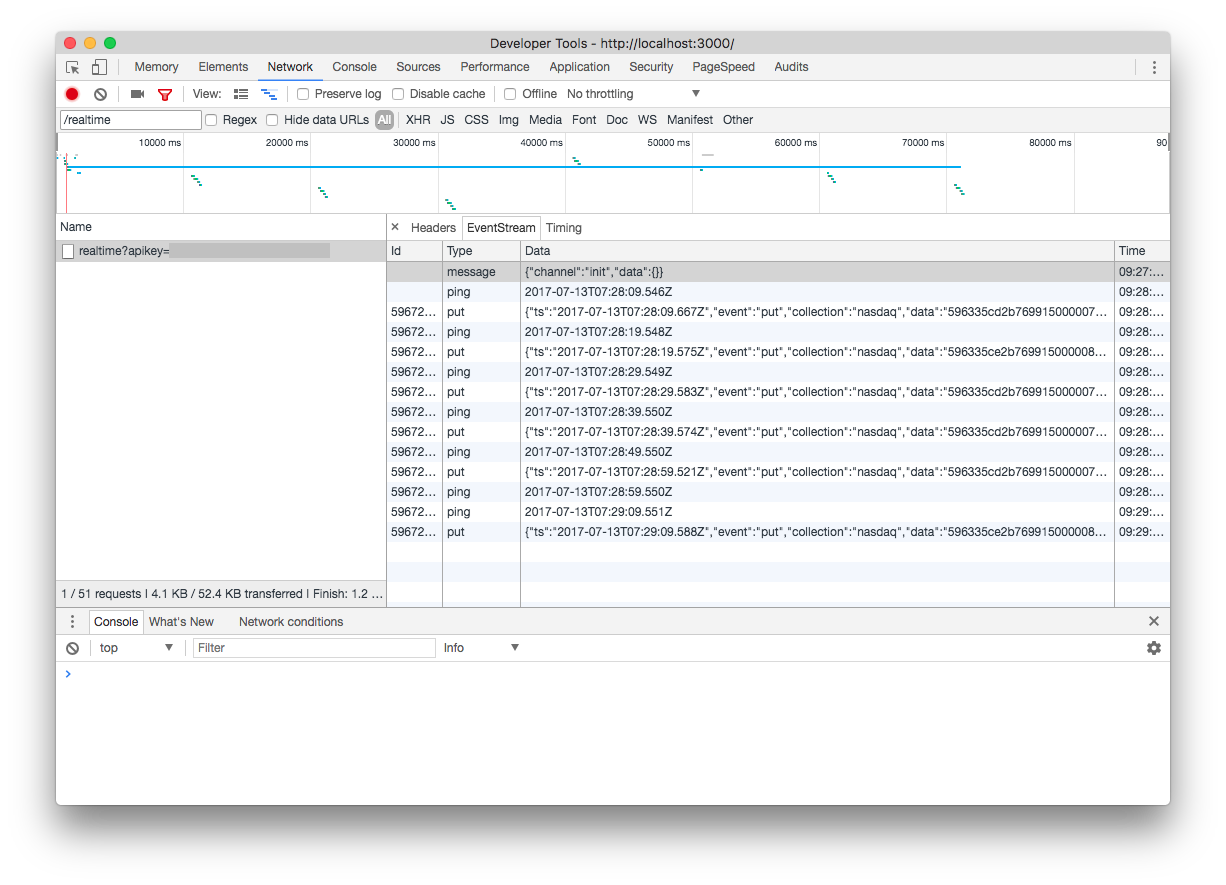Select the realtime?apikey request row
The image size is (1226, 885).
221,251
